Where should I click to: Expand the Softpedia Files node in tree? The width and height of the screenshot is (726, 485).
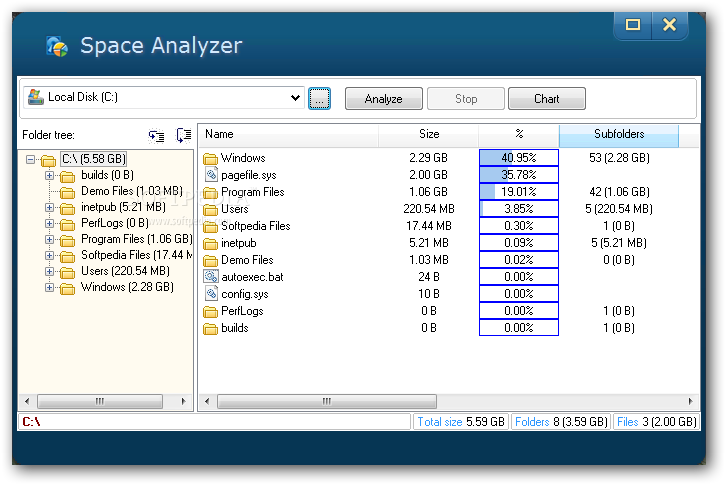(50, 255)
